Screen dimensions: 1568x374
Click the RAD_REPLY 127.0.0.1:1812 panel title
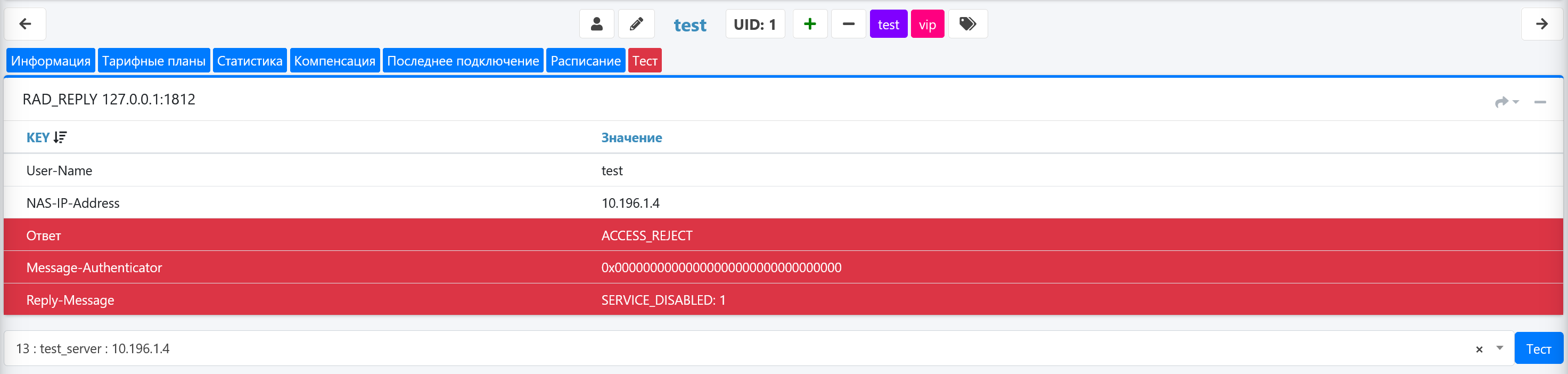click(x=108, y=99)
